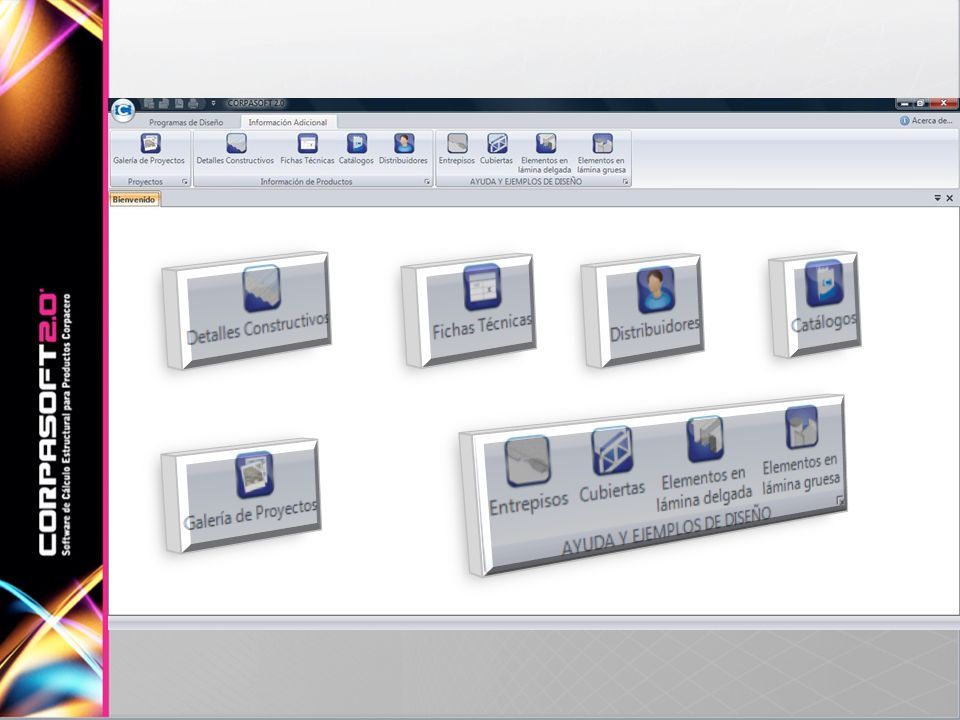Open the large Detalles Constructivos tile
Screen dimensions: 960x720
point(247,309)
